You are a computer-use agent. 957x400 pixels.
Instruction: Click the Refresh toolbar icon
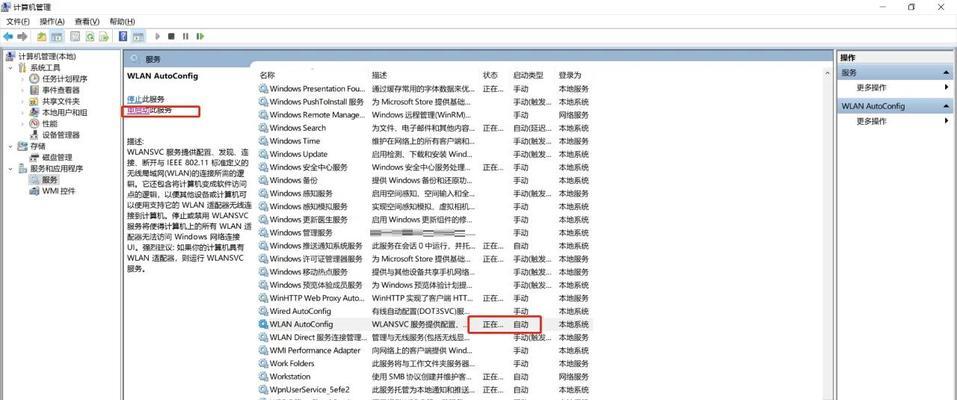(x=90, y=37)
